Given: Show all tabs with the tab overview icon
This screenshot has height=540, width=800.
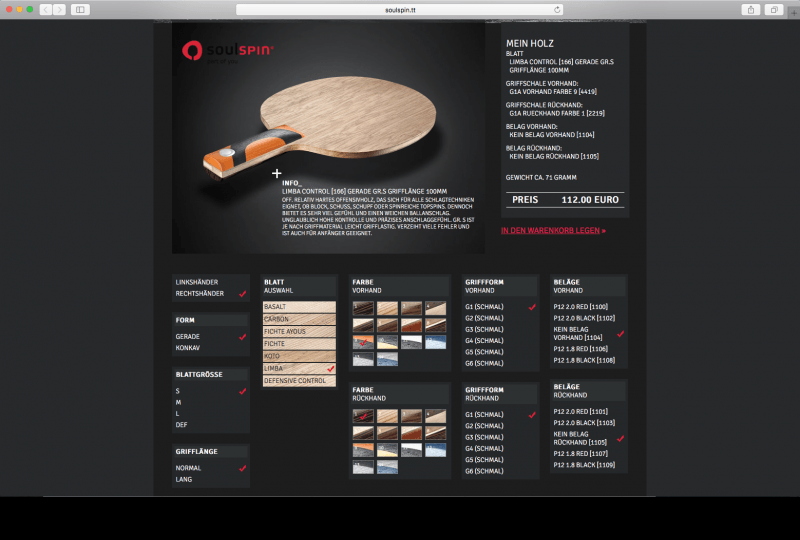Looking at the screenshot, I should (774, 10).
